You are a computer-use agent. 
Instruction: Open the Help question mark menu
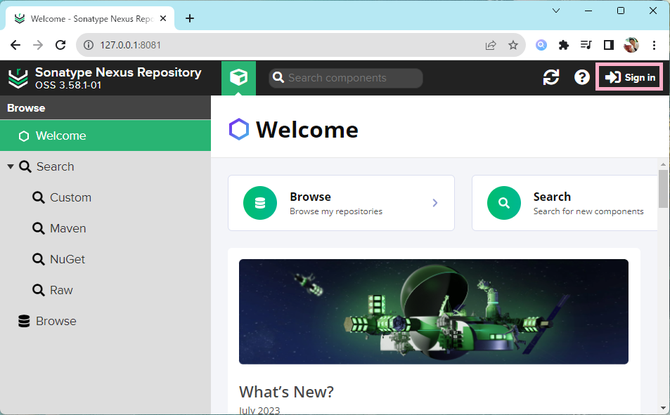pyautogui.click(x=582, y=77)
